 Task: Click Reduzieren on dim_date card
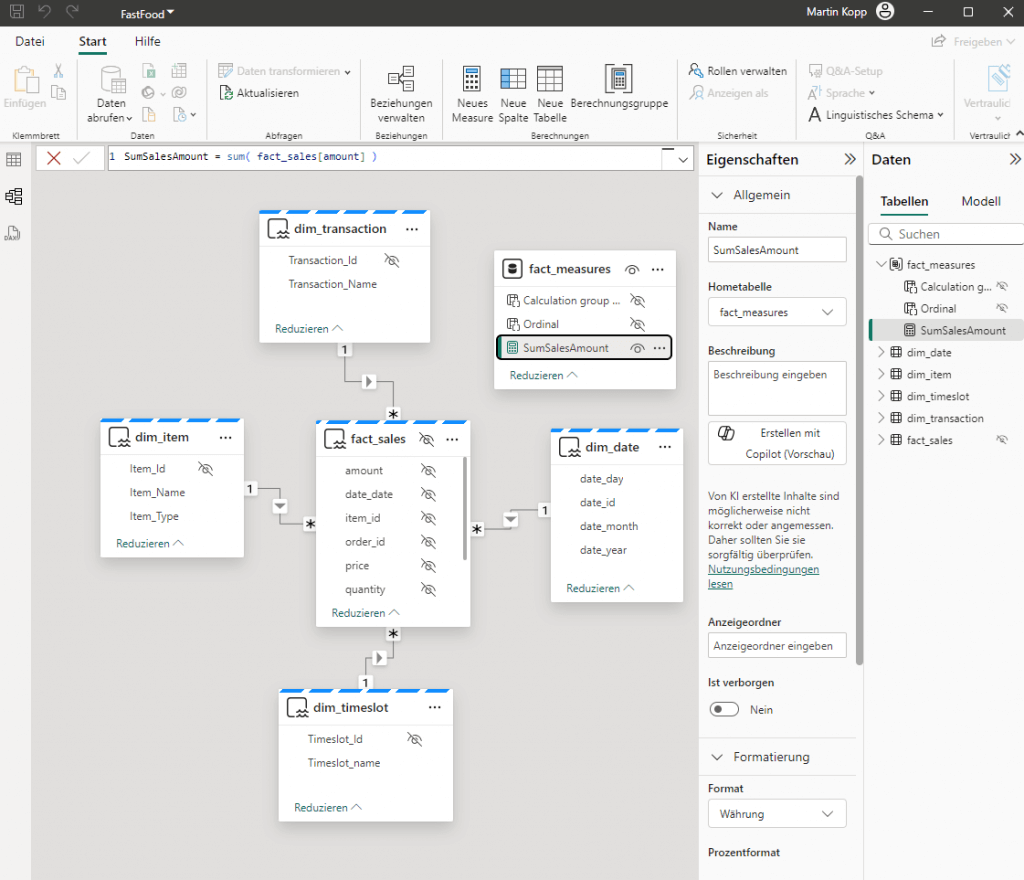point(600,588)
